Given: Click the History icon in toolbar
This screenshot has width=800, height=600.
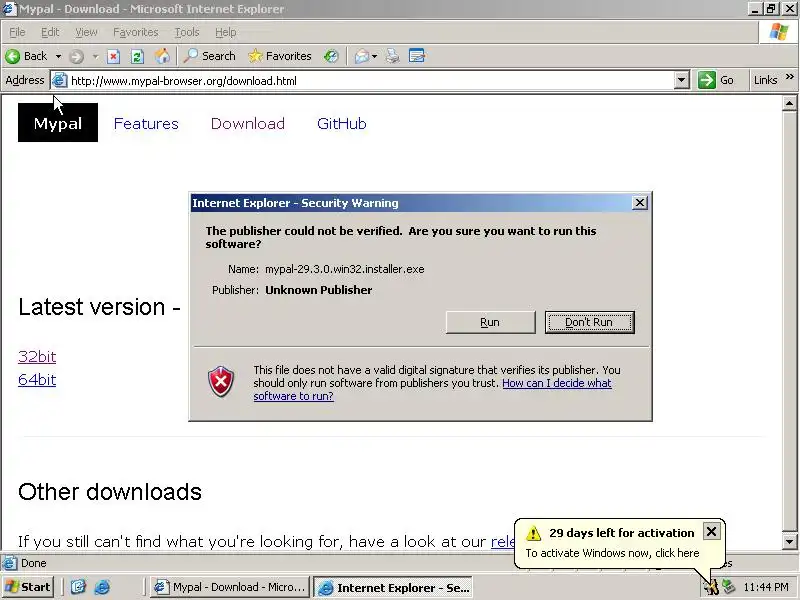Looking at the screenshot, I should [331, 56].
